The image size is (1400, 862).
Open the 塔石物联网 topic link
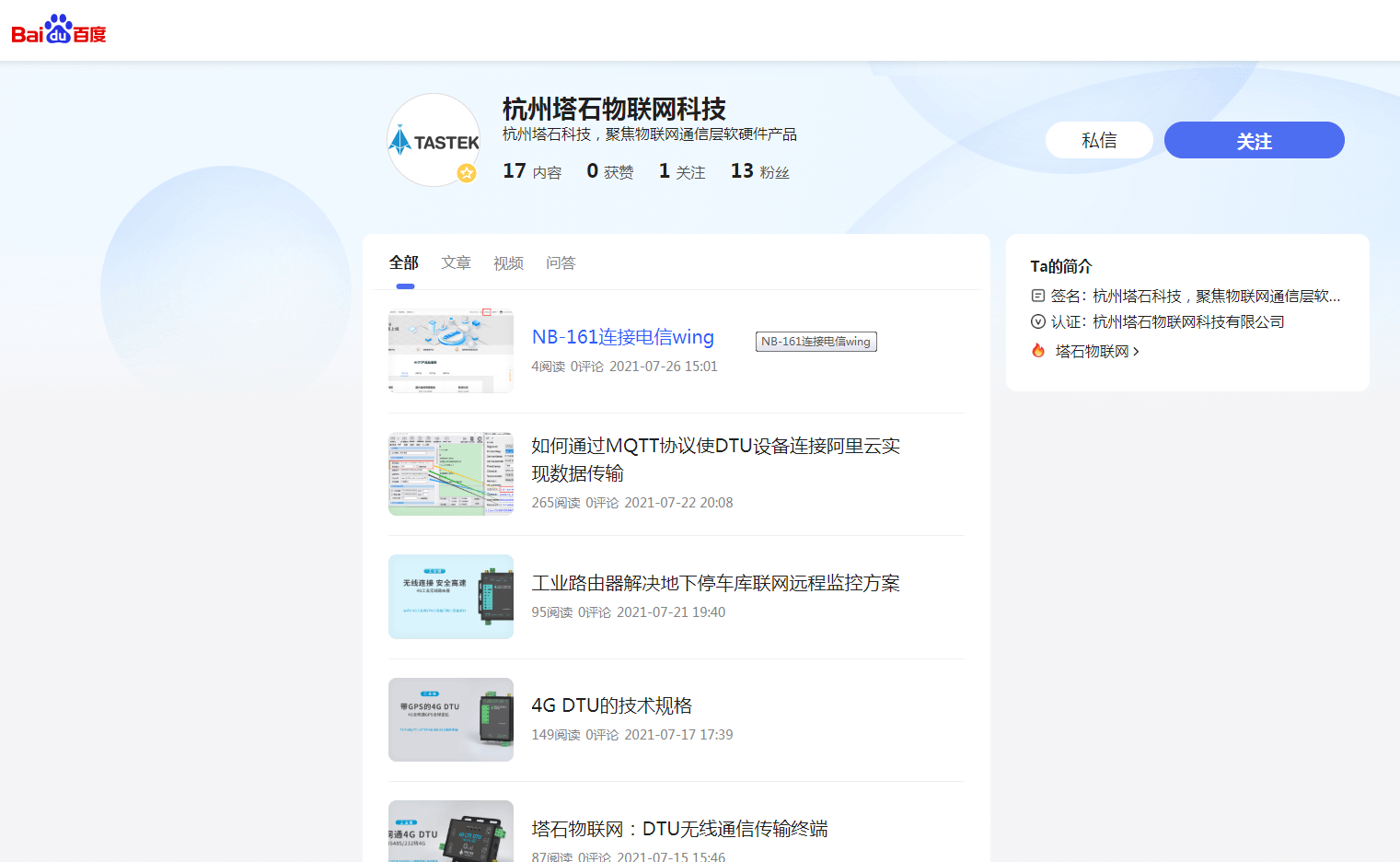pyautogui.click(x=1092, y=351)
